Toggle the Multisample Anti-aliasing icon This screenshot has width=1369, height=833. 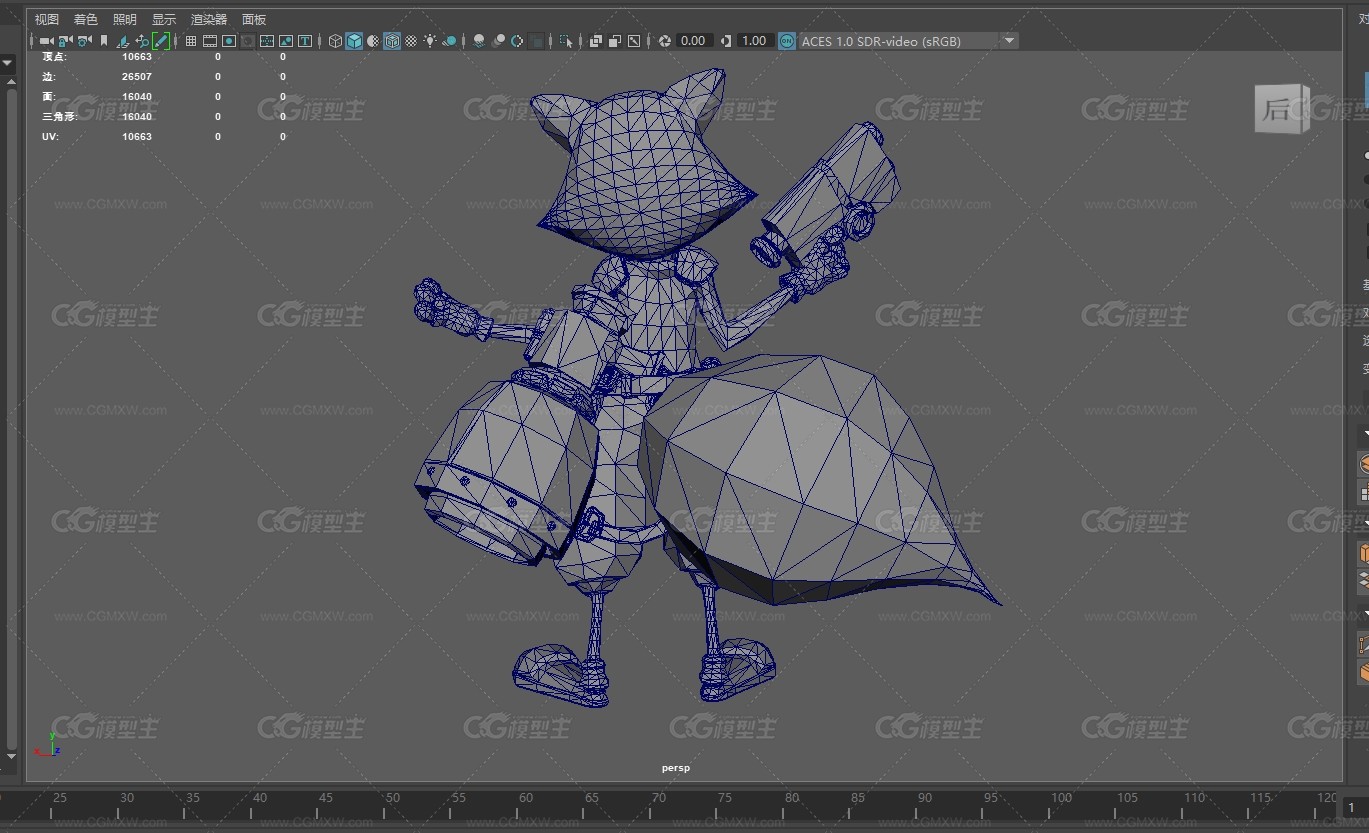click(x=517, y=41)
